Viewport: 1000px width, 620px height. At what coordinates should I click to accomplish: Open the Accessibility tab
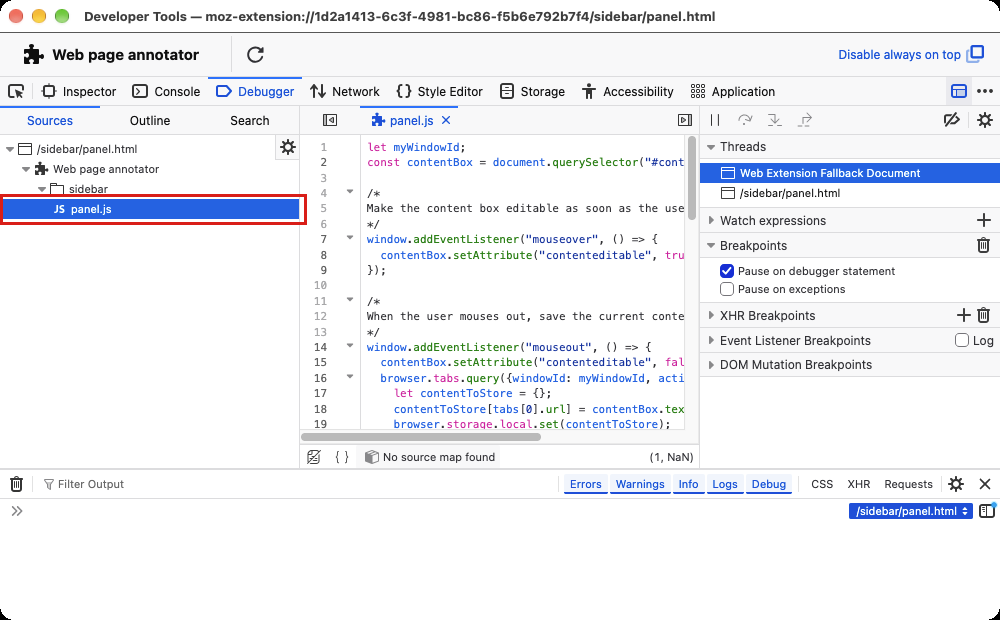[628, 92]
